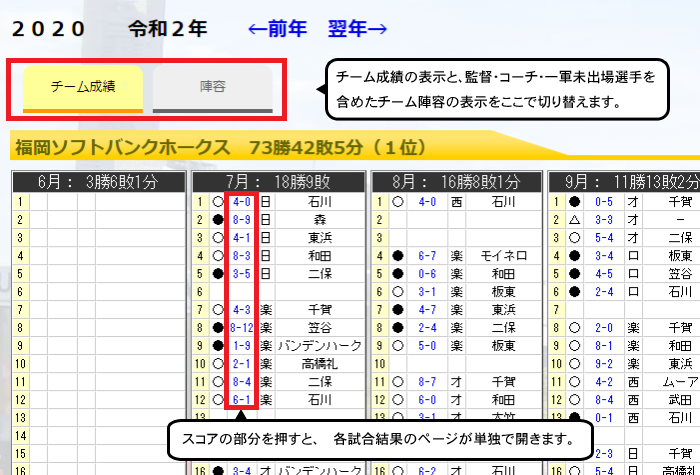Viewport: 700px width, 475px height.
Task: Open July 7 game score 4-3
Action: [x=242, y=309]
